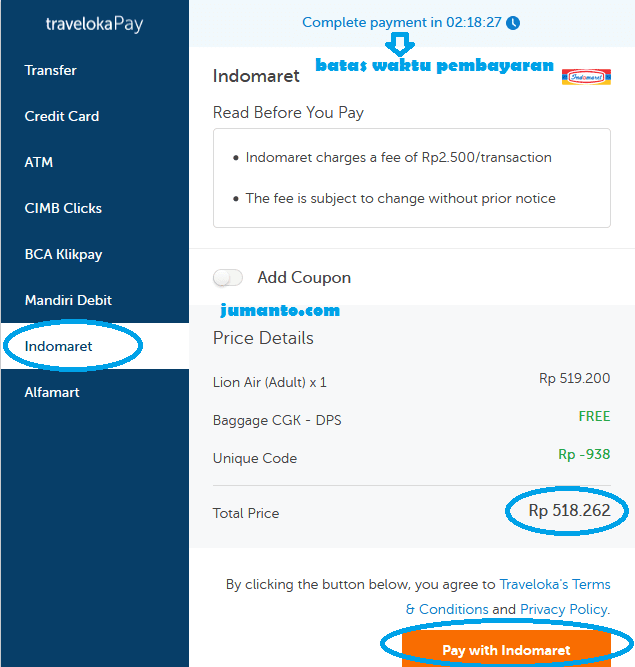The image size is (635, 667).
Task: Click the fee subject to change notice
Action: [x=400, y=198]
